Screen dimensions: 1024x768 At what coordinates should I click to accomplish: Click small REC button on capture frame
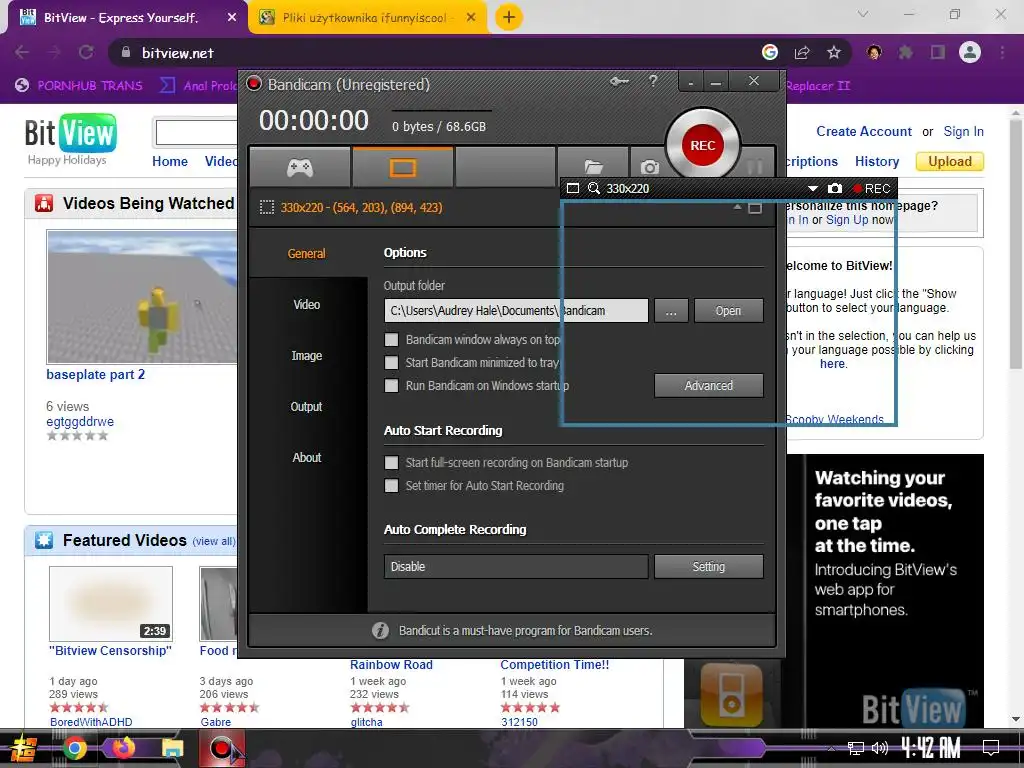pos(872,189)
